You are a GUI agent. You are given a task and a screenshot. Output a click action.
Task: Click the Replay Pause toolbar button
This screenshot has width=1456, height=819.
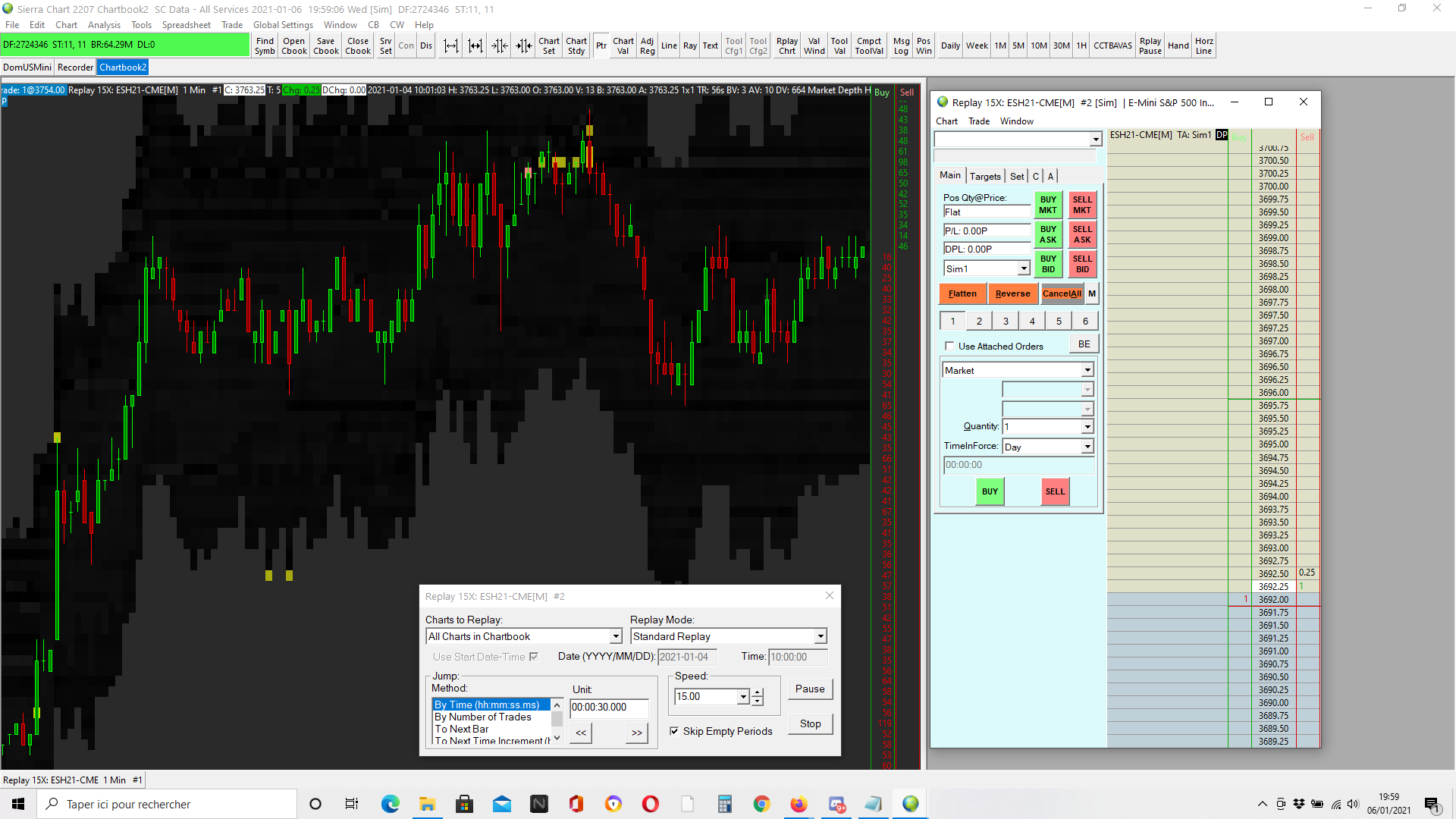[x=1150, y=46]
